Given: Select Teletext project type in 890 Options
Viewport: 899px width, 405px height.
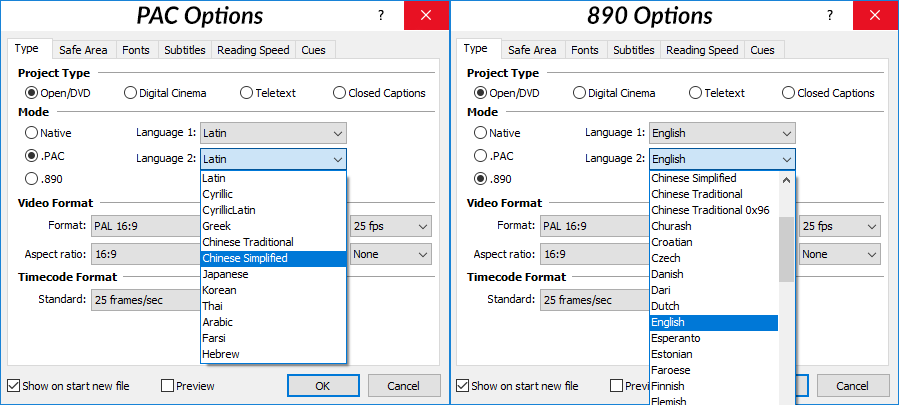Looking at the screenshot, I should [696, 93].
